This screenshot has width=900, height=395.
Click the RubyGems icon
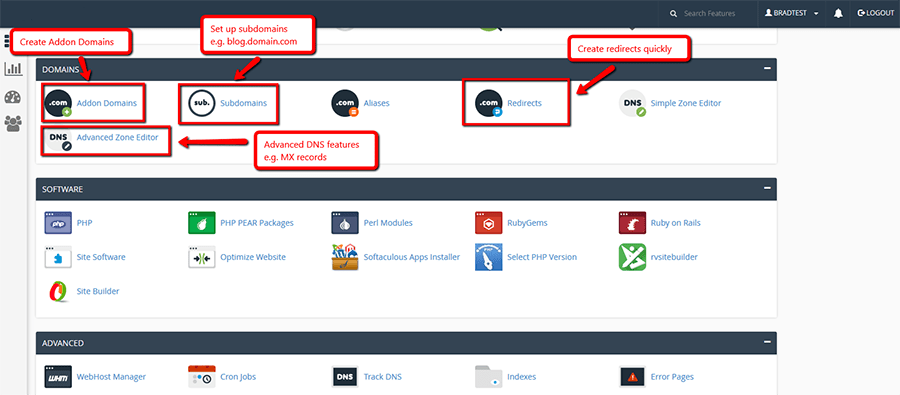[488, 223]
